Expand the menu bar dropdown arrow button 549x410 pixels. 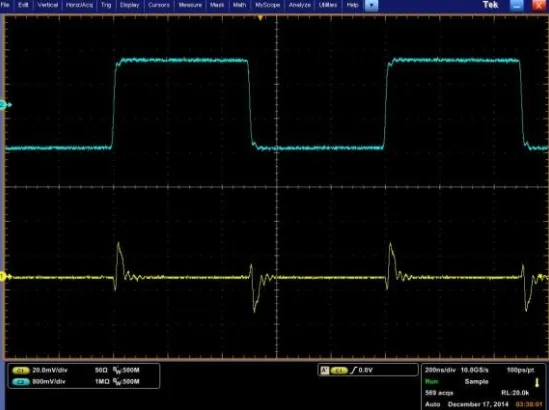point(371,5)
